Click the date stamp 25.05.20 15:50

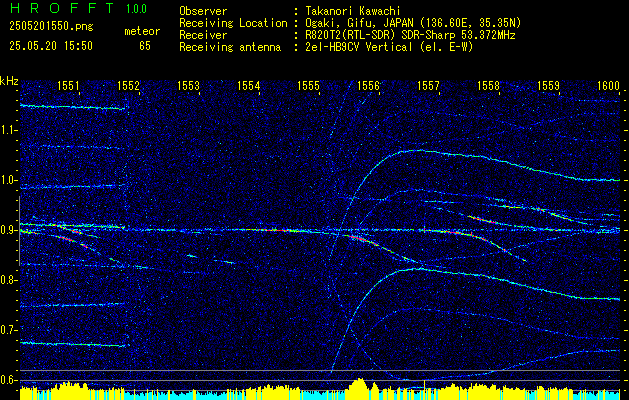51,46
